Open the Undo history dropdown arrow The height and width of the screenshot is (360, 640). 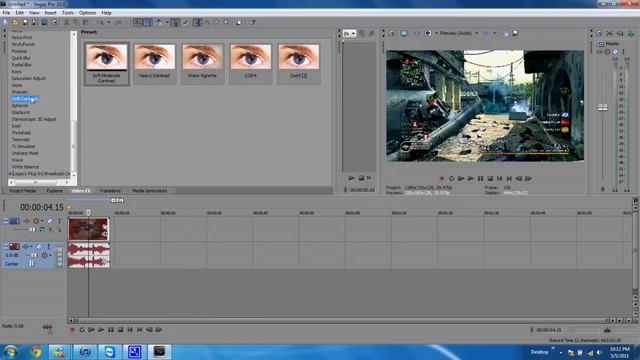109,22
